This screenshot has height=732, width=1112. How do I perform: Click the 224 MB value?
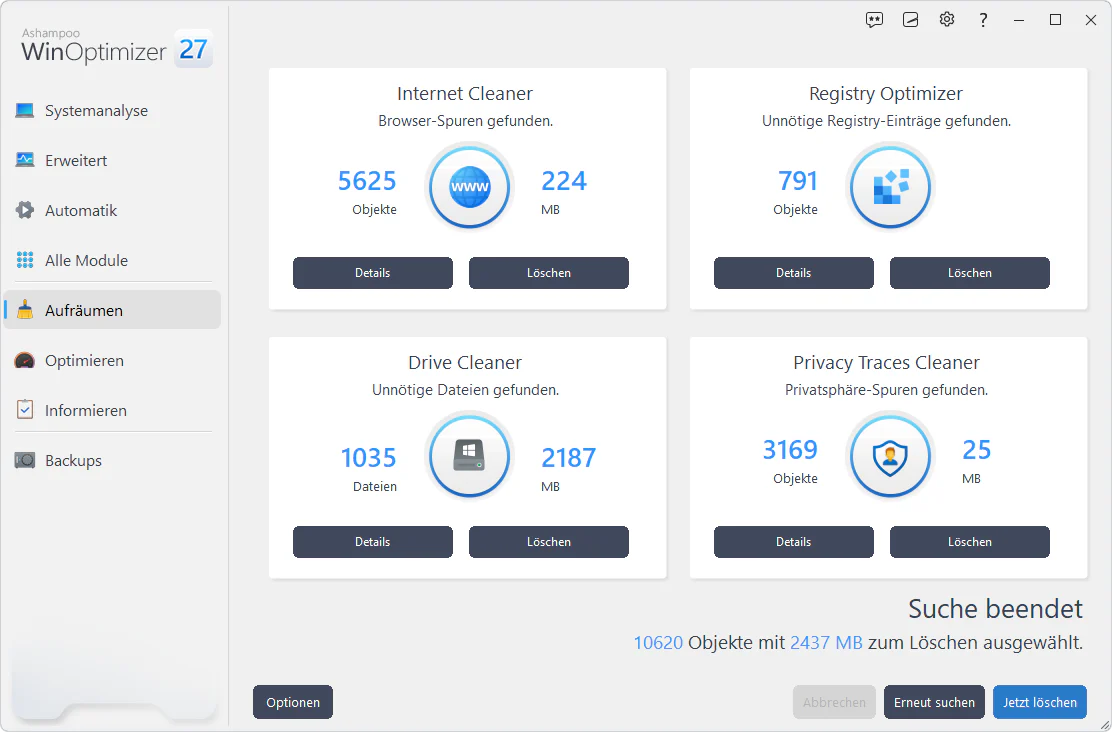point(564,181)
